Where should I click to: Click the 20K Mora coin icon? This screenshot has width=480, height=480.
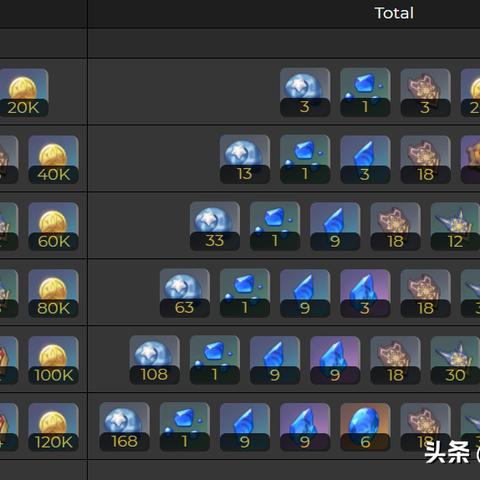(23, 93)
